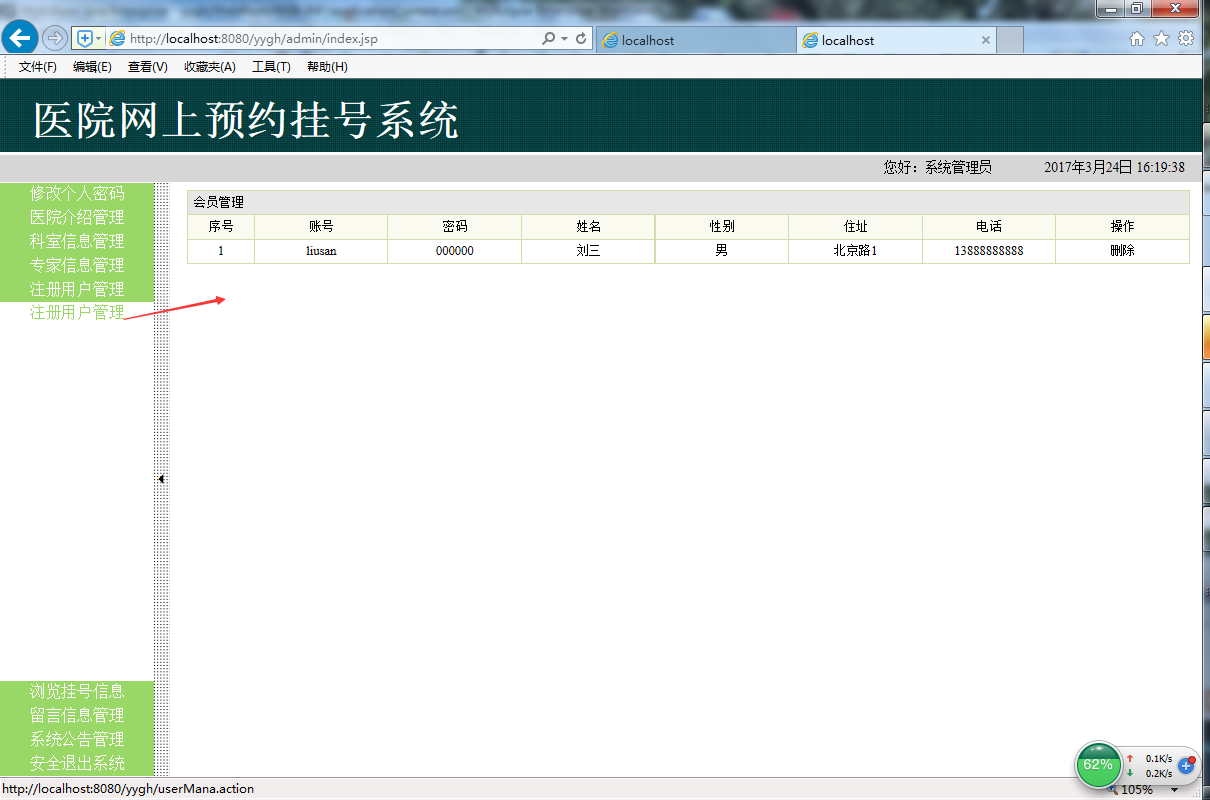Open the 文件(F) menu
Viewport: 1210px width, 800px height.
[x=38, y=67]
